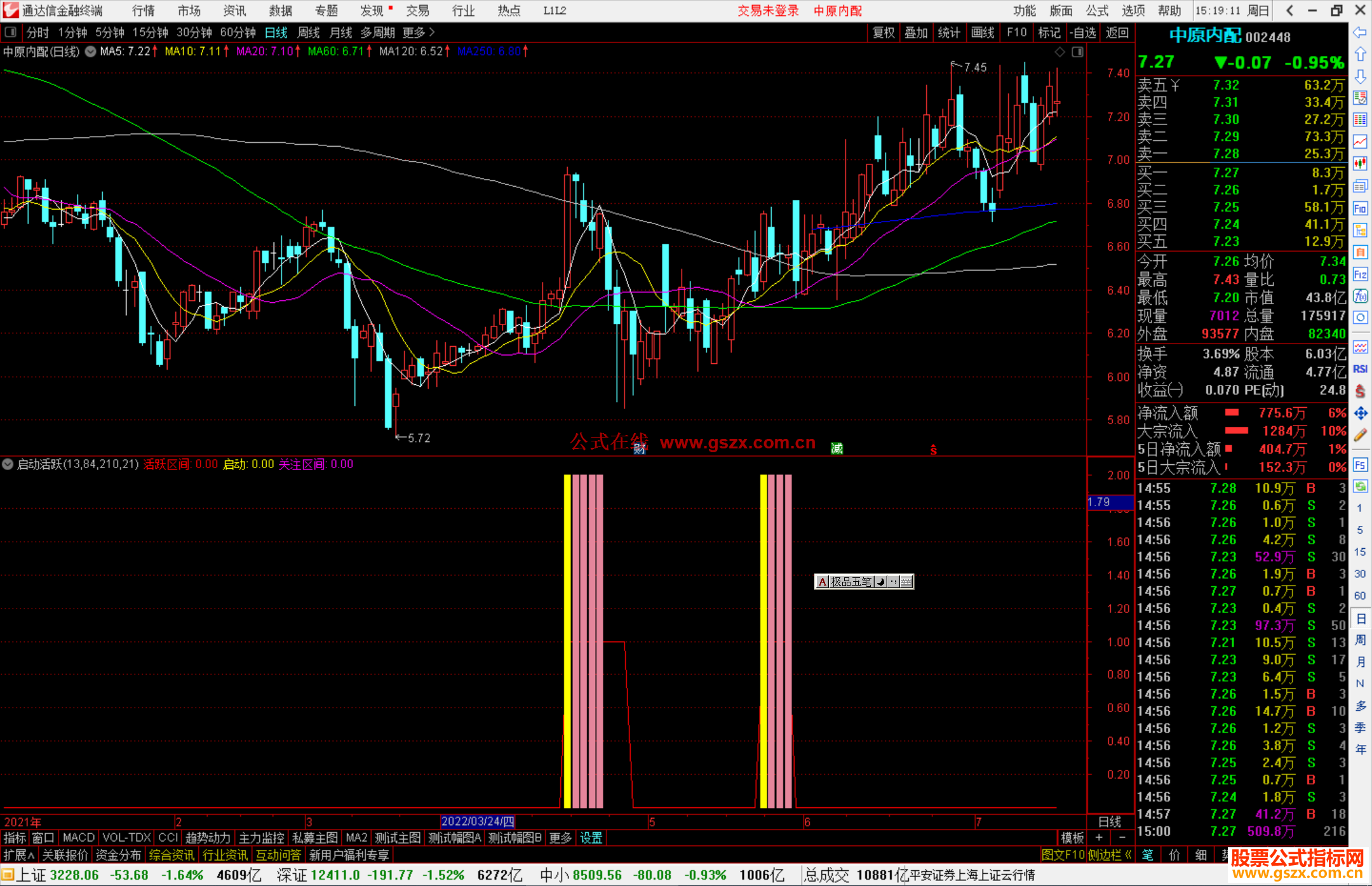Select the MACD indicator tab
The width and height of the screenshot is (1372, 886).
[x=79, y=838]
